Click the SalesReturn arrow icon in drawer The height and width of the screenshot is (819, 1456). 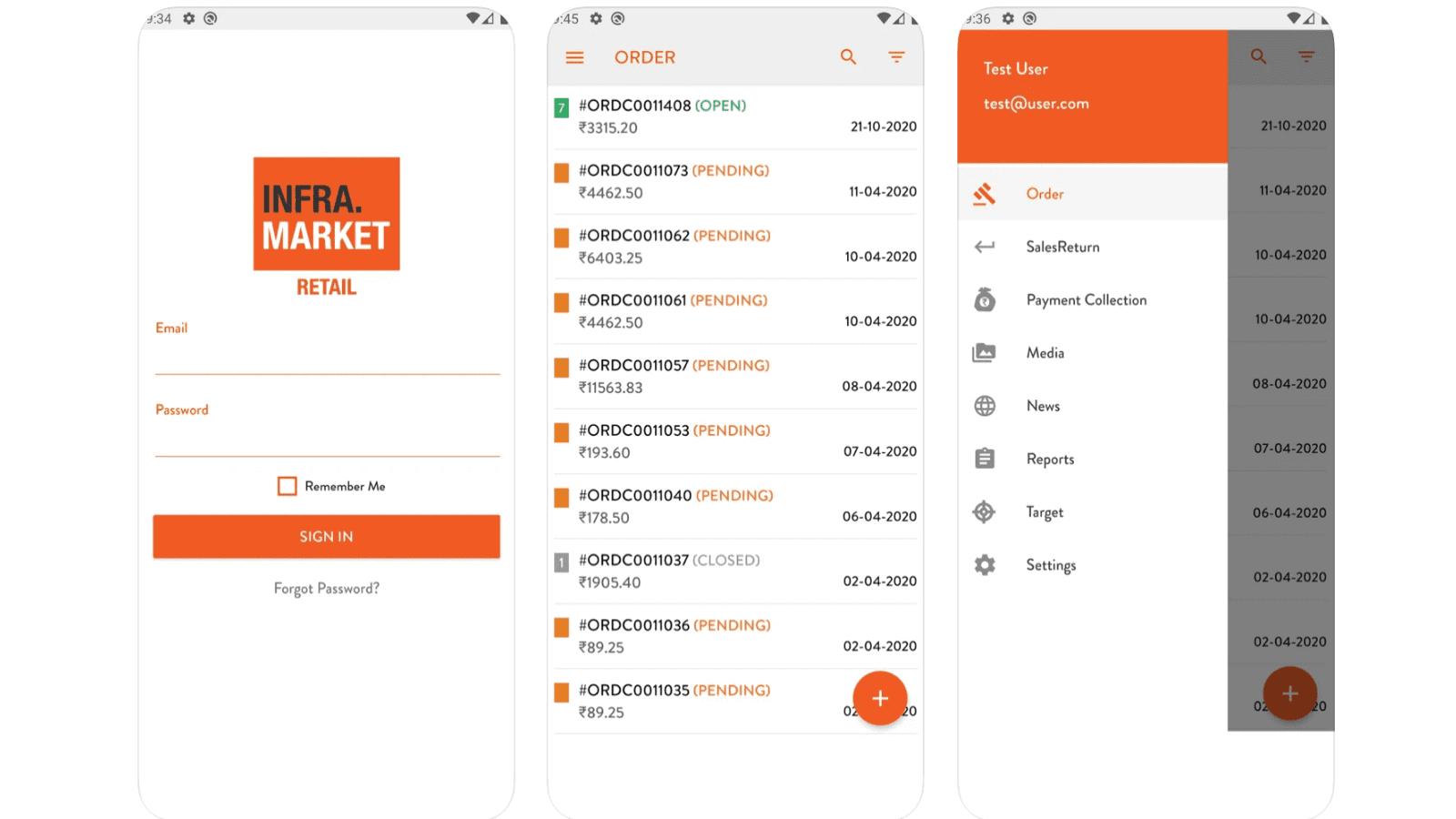pos(985,247)
